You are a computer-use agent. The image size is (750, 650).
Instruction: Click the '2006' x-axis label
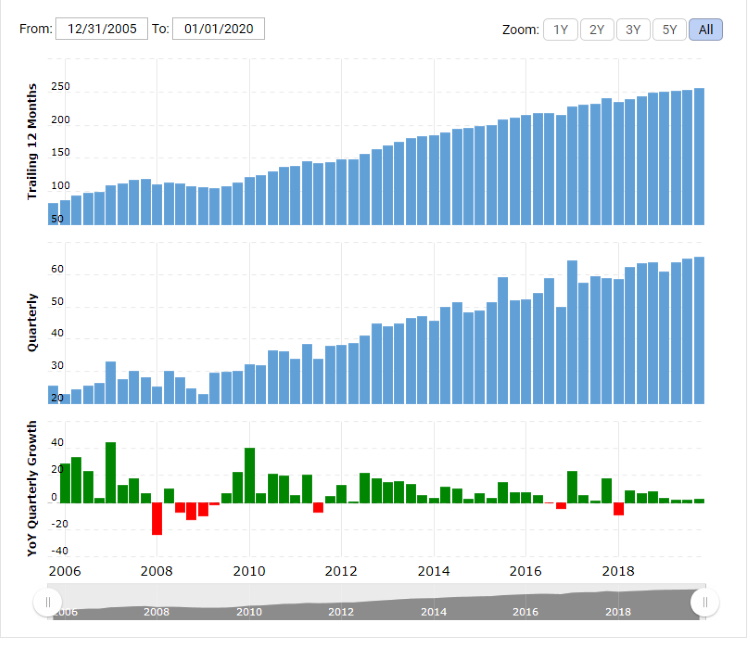(65, 571)
